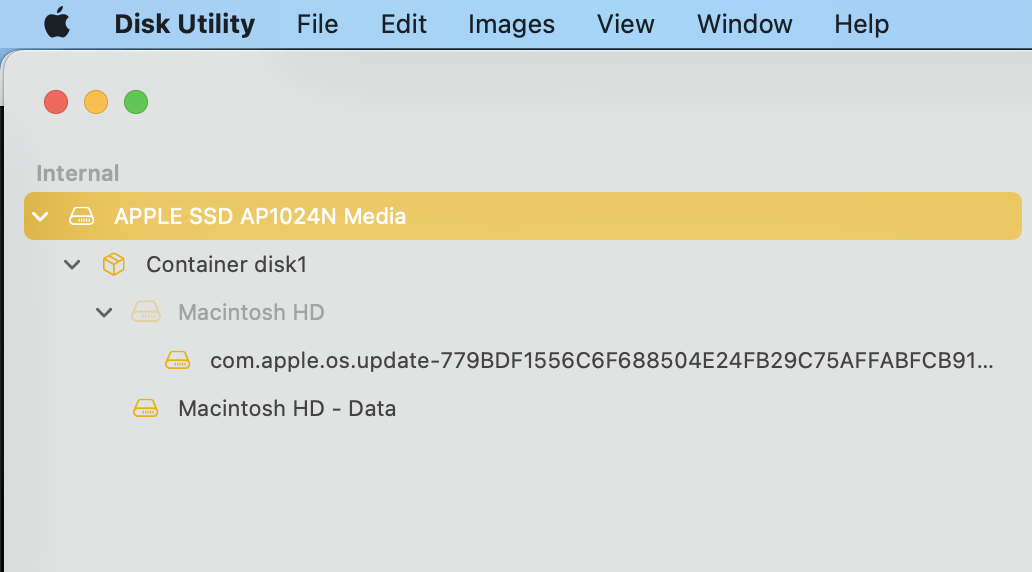
Task: Open the Disk Utility application menu
Action: coord(184,24)
